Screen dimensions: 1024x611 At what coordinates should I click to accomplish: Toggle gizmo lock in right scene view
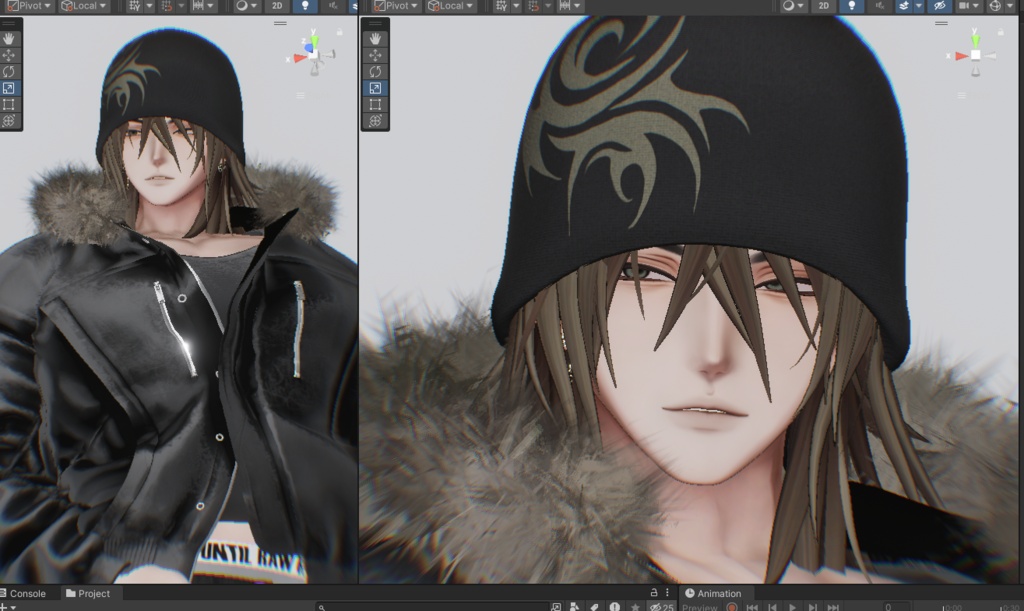pos(1000,31)
